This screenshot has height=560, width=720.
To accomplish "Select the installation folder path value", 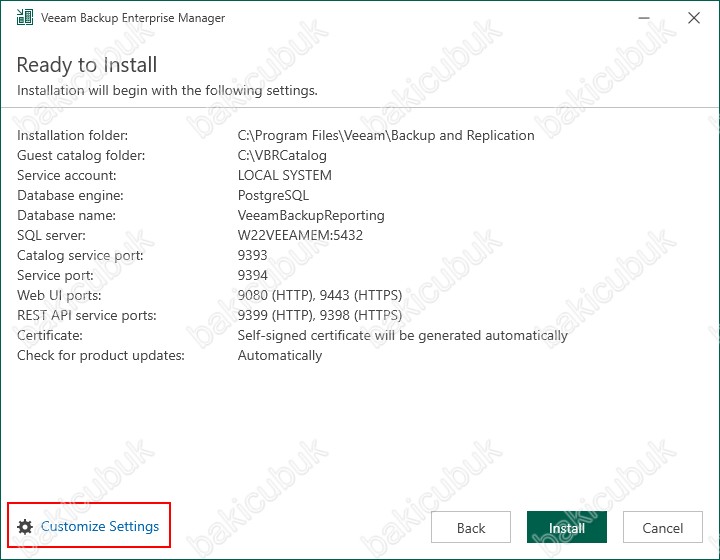I will (x=386, y=135).
